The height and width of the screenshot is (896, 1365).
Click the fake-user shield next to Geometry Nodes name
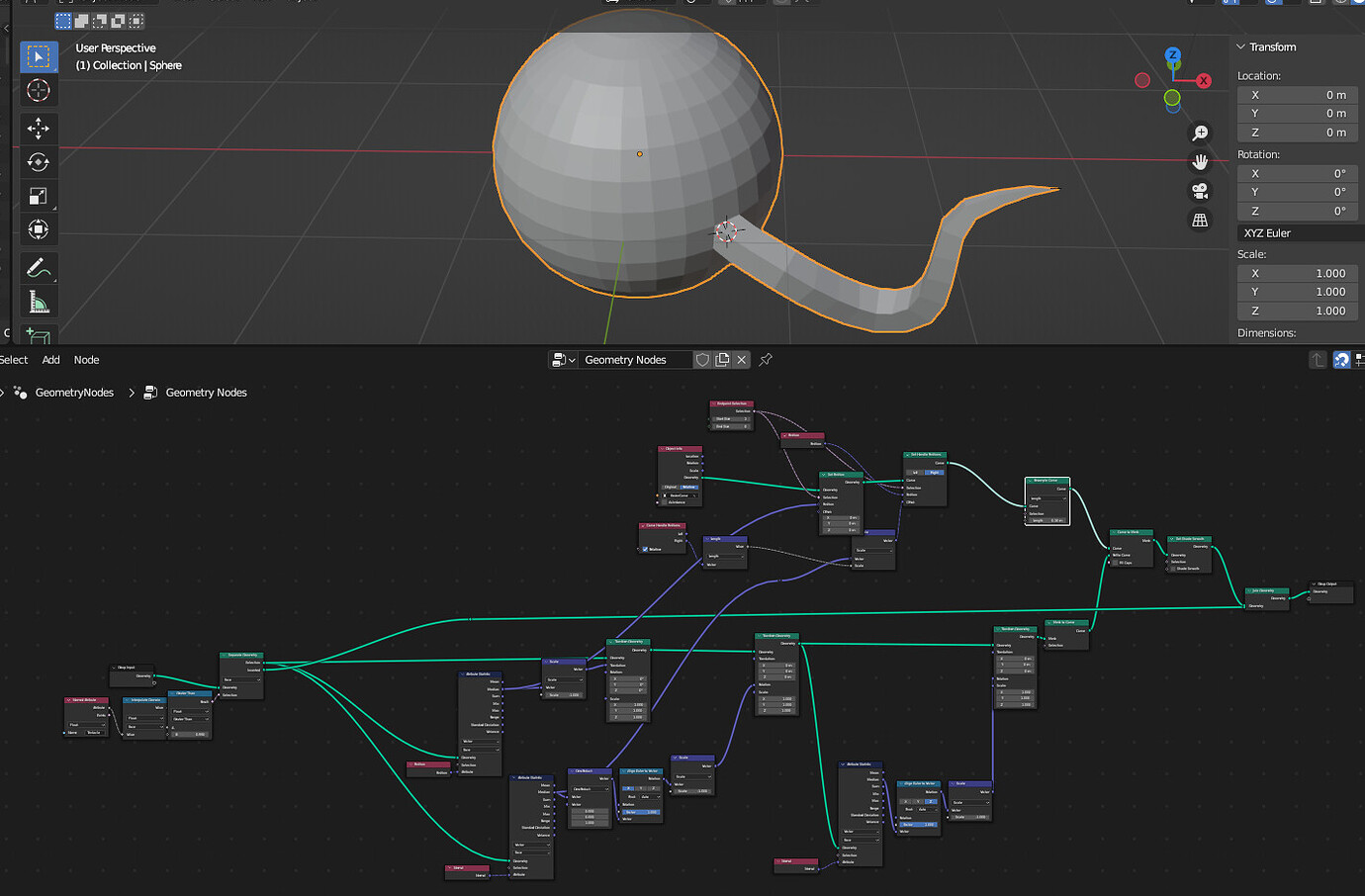(702, 359)
